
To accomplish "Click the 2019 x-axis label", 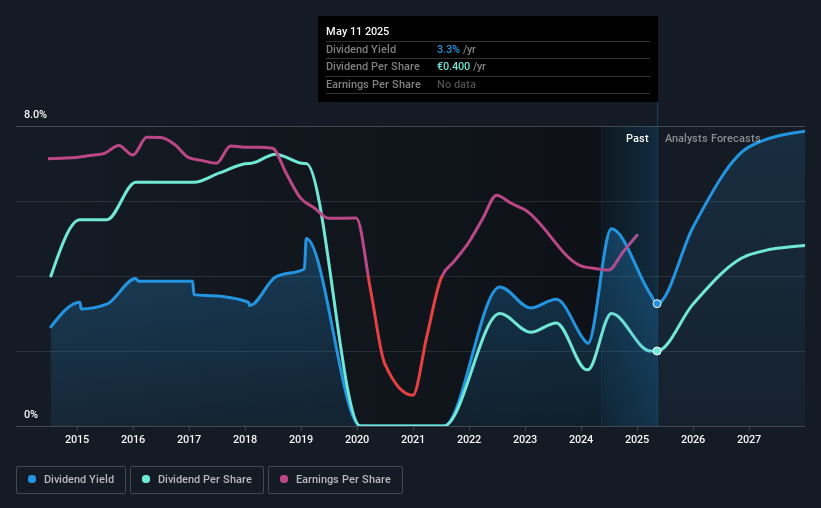I will tap(301, 439).
